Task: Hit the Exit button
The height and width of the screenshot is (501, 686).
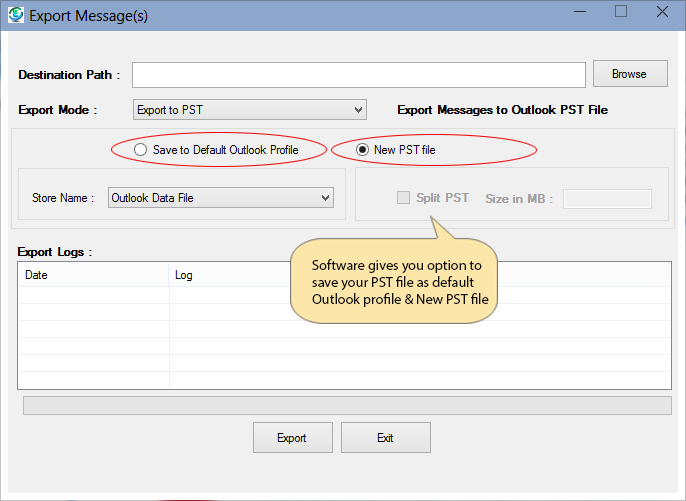Action: [385, 438]
